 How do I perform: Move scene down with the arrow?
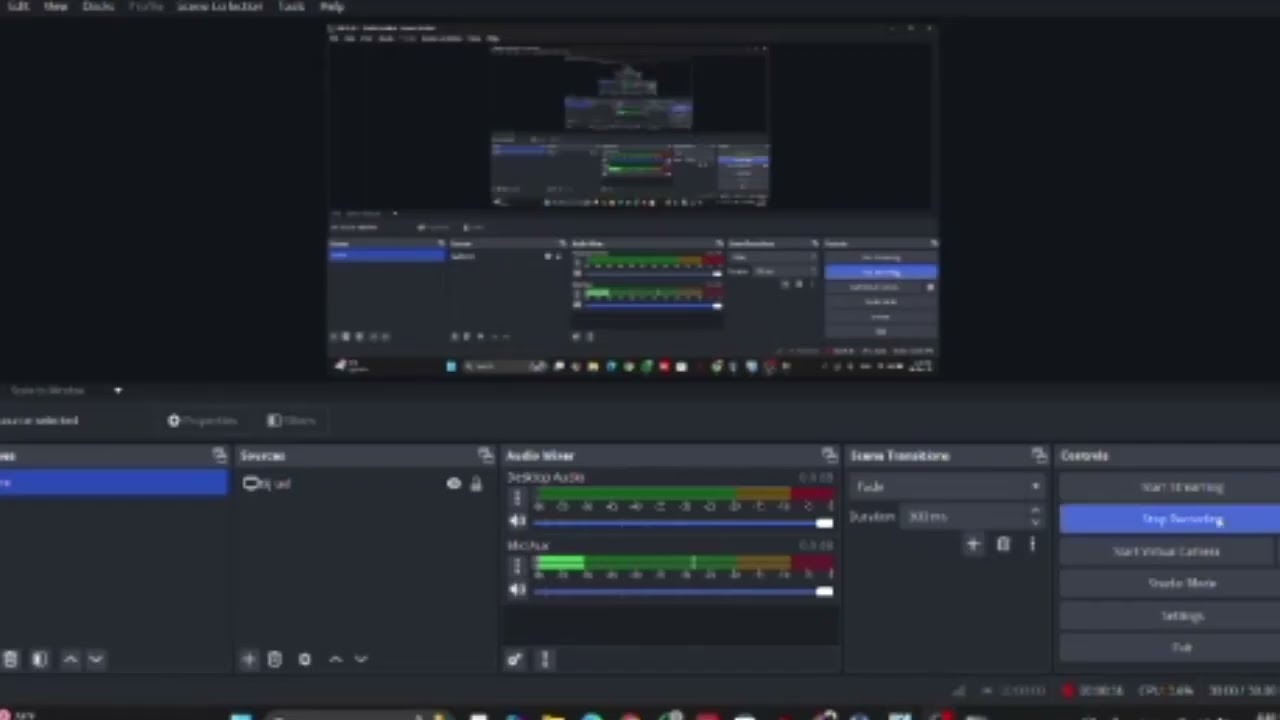pos(96,659)
